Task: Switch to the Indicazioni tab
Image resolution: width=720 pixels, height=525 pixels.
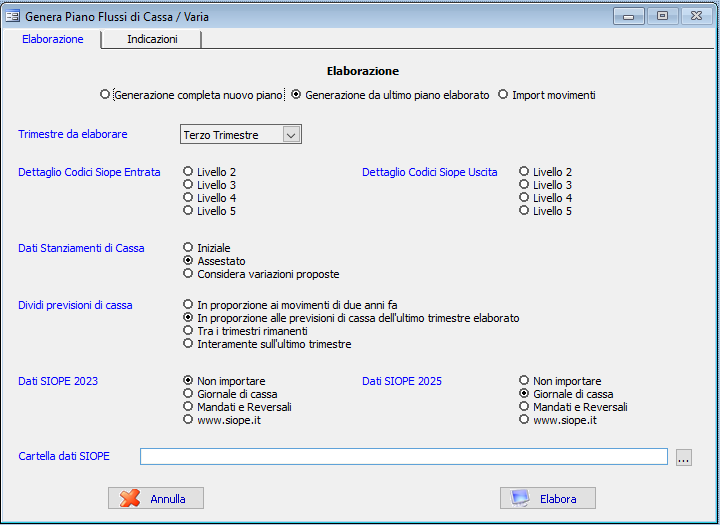Action: (152, 39)
